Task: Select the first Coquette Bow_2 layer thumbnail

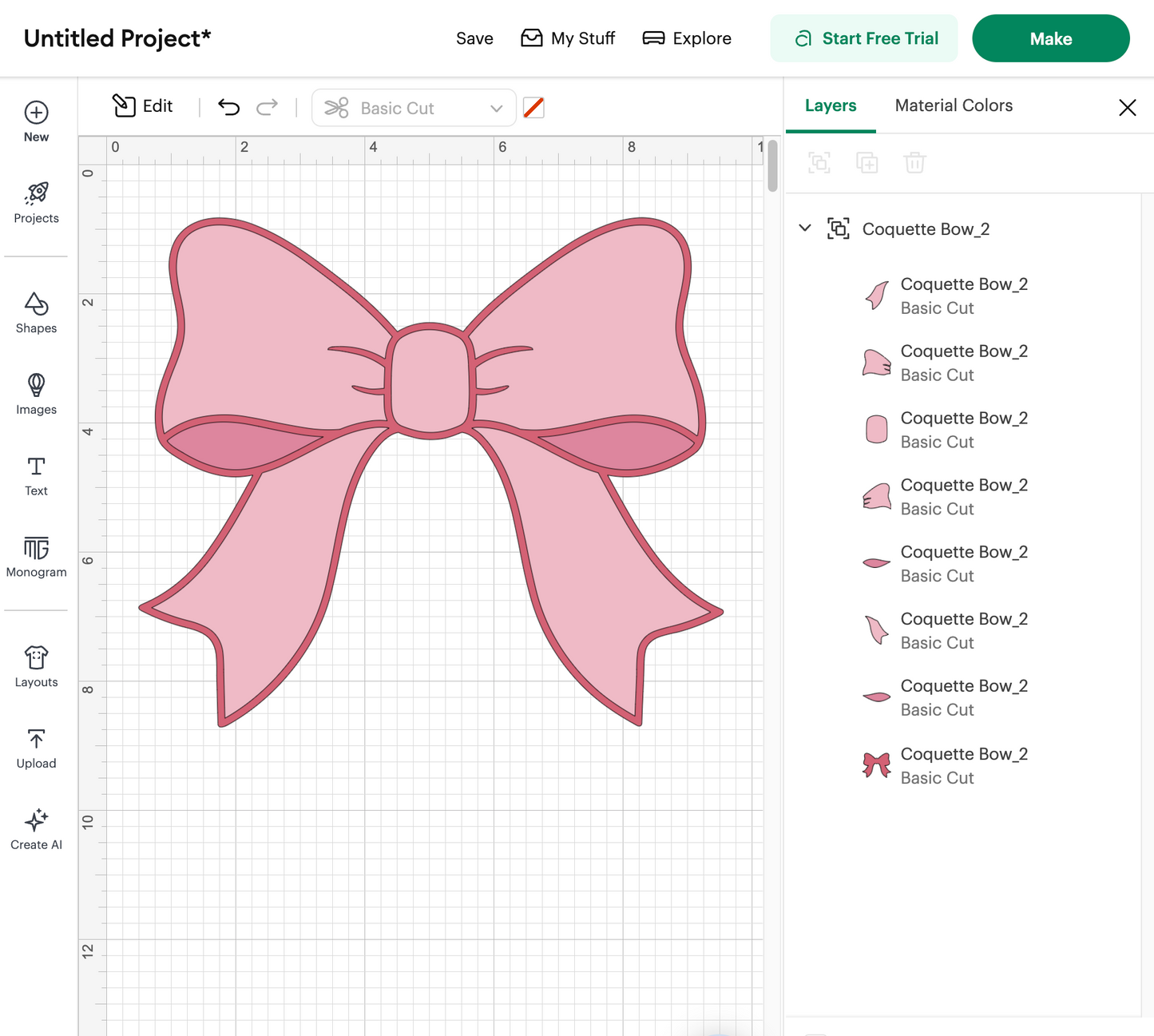Action: coord(877,296)
